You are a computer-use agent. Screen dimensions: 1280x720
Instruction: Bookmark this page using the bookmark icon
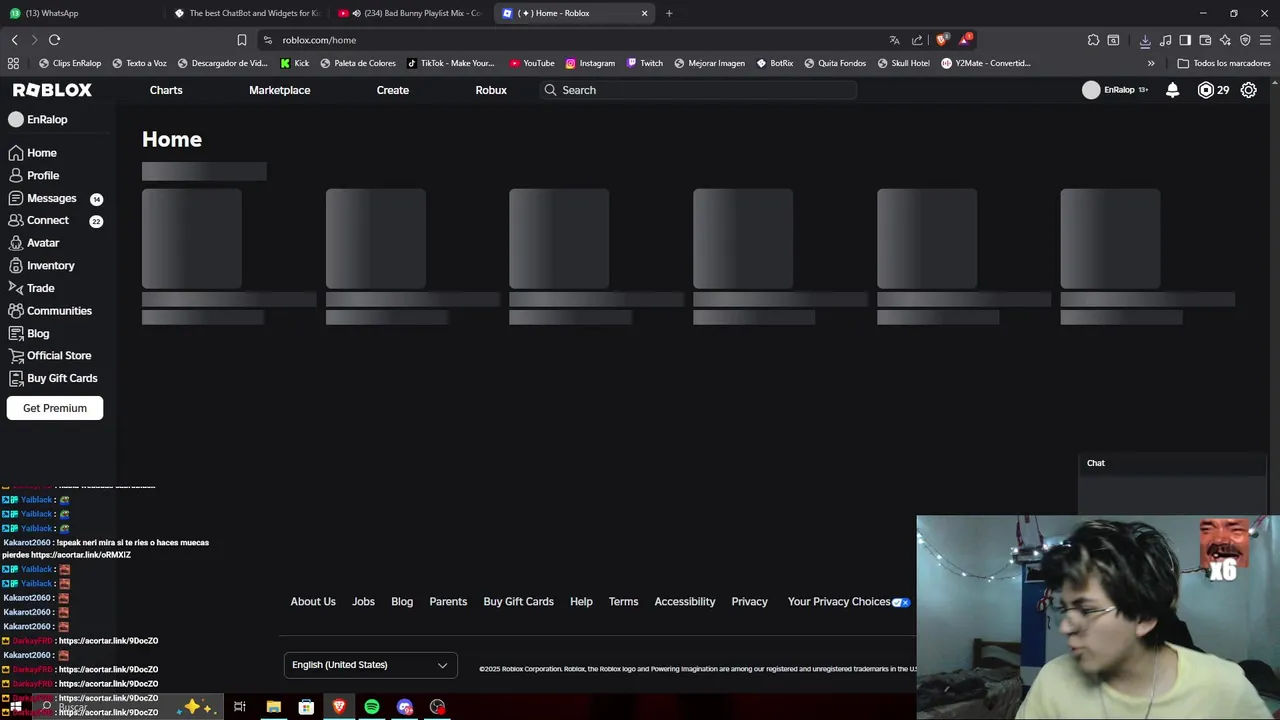pos(242,40)
